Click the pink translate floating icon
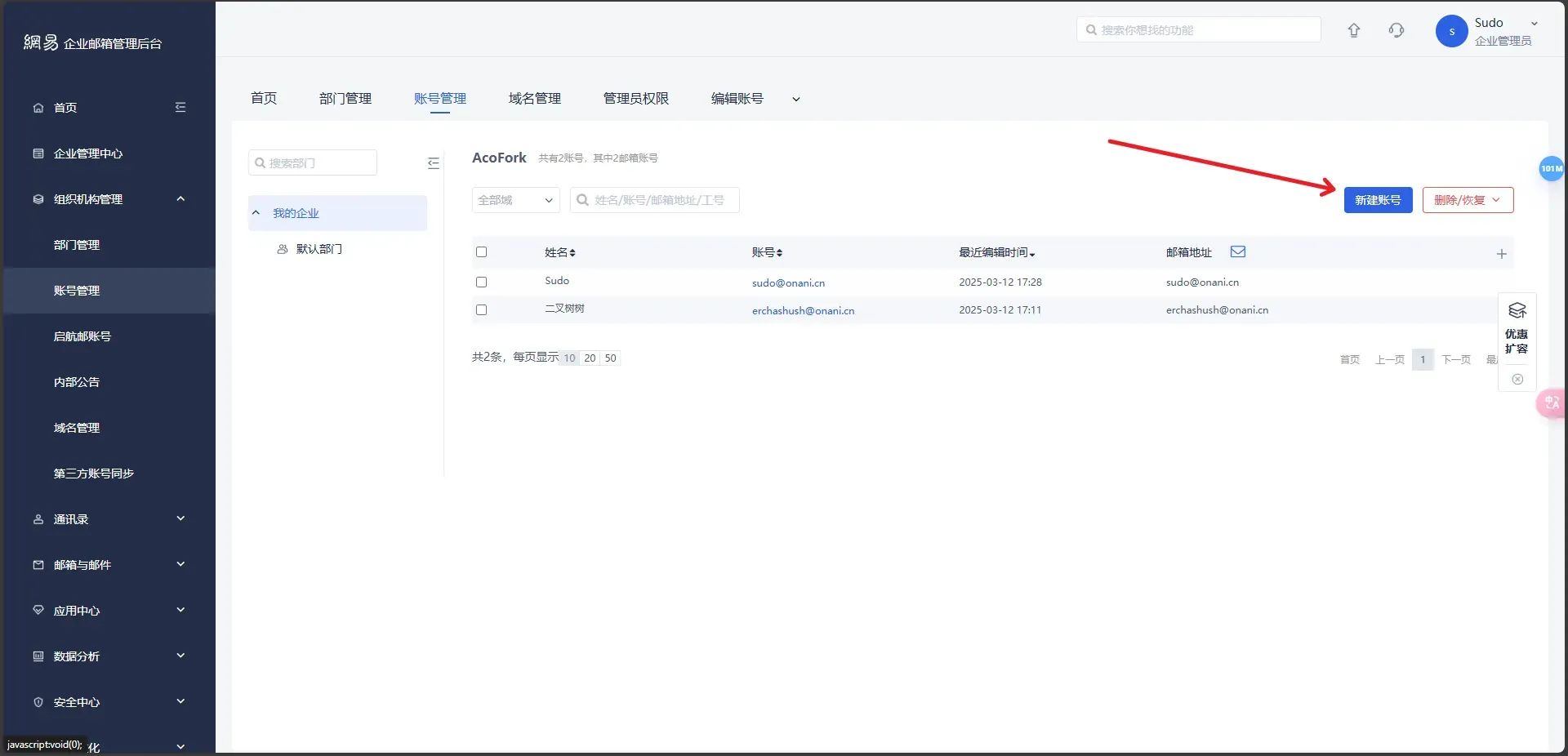Image resolution: width=1568 pixels, height=756 pixels. pos(1551,402)
